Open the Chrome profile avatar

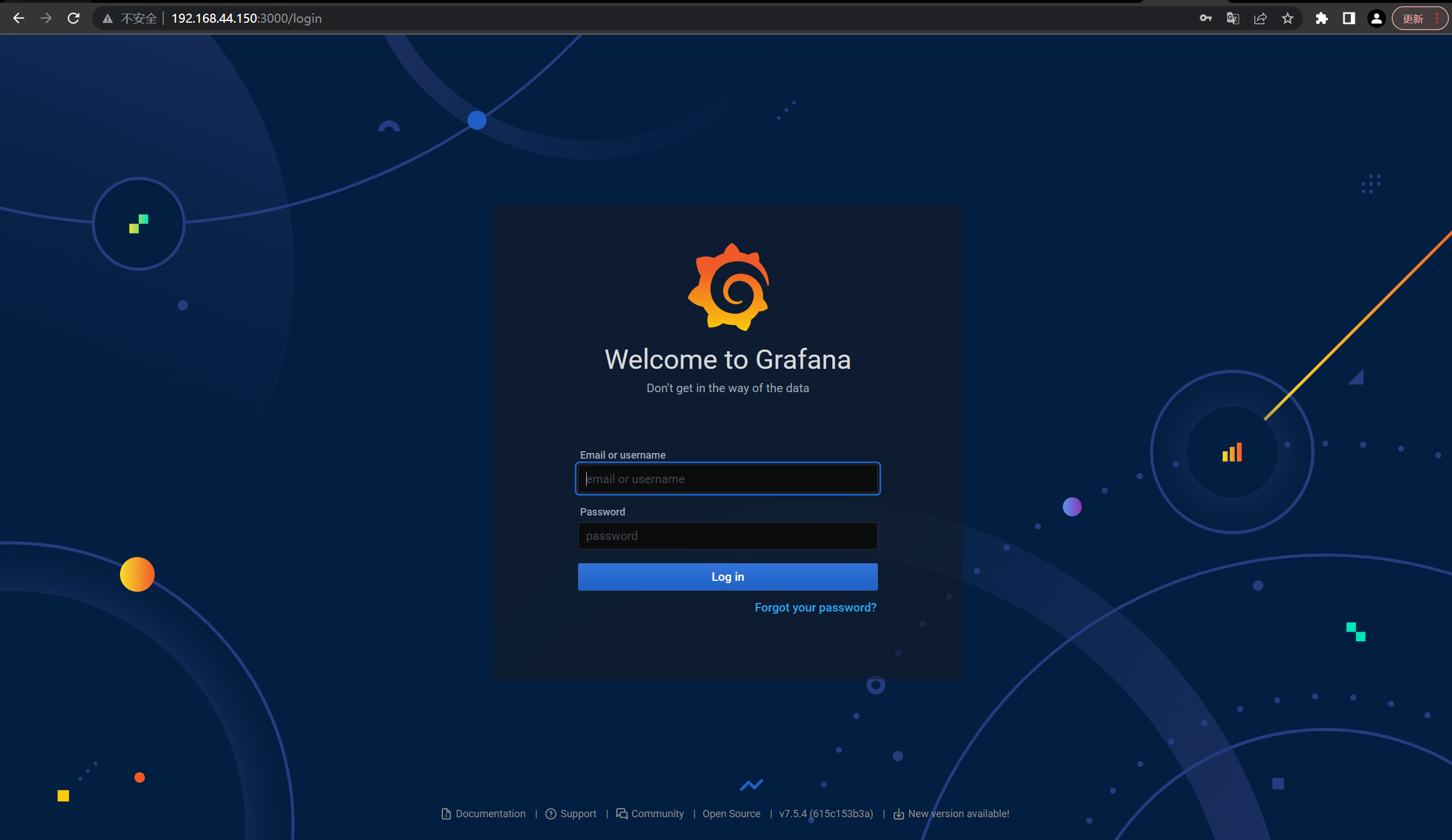(1376, 18)
